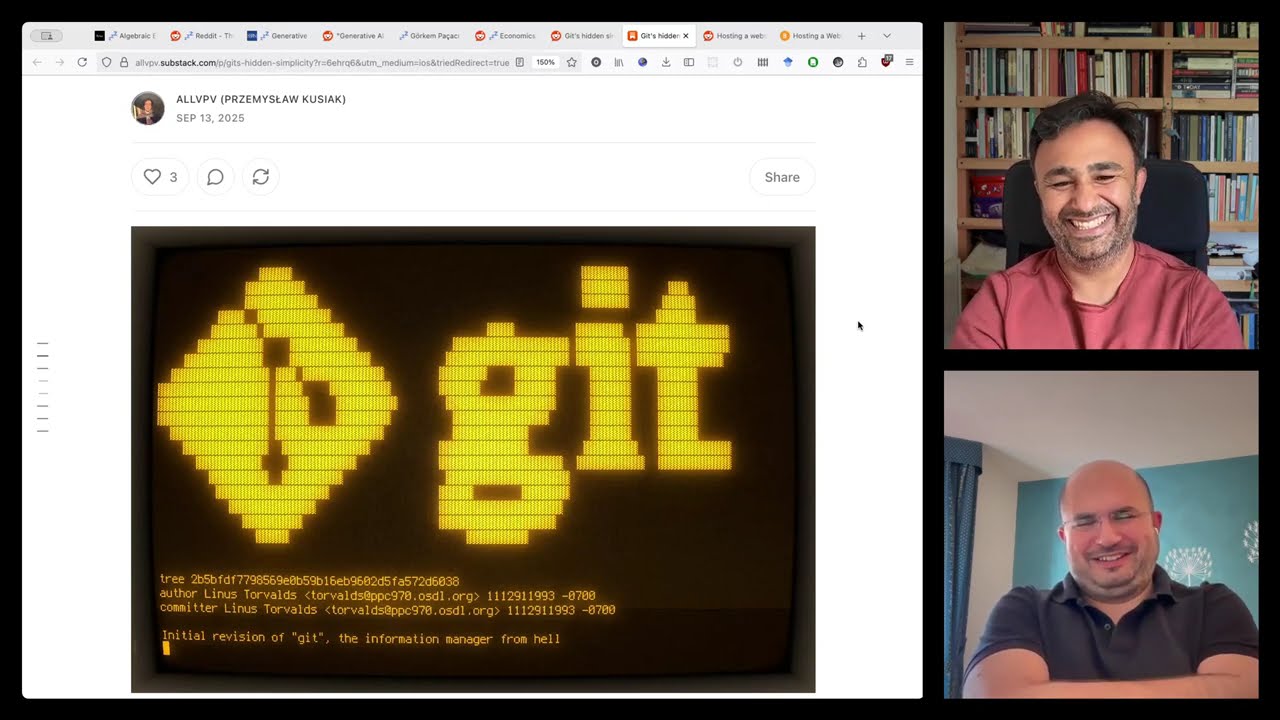Image resolution: width=1280 pixels, height=720 pixels.
Task: Switch to "Generative AI" Reddit tab
Action: point(353,36)
